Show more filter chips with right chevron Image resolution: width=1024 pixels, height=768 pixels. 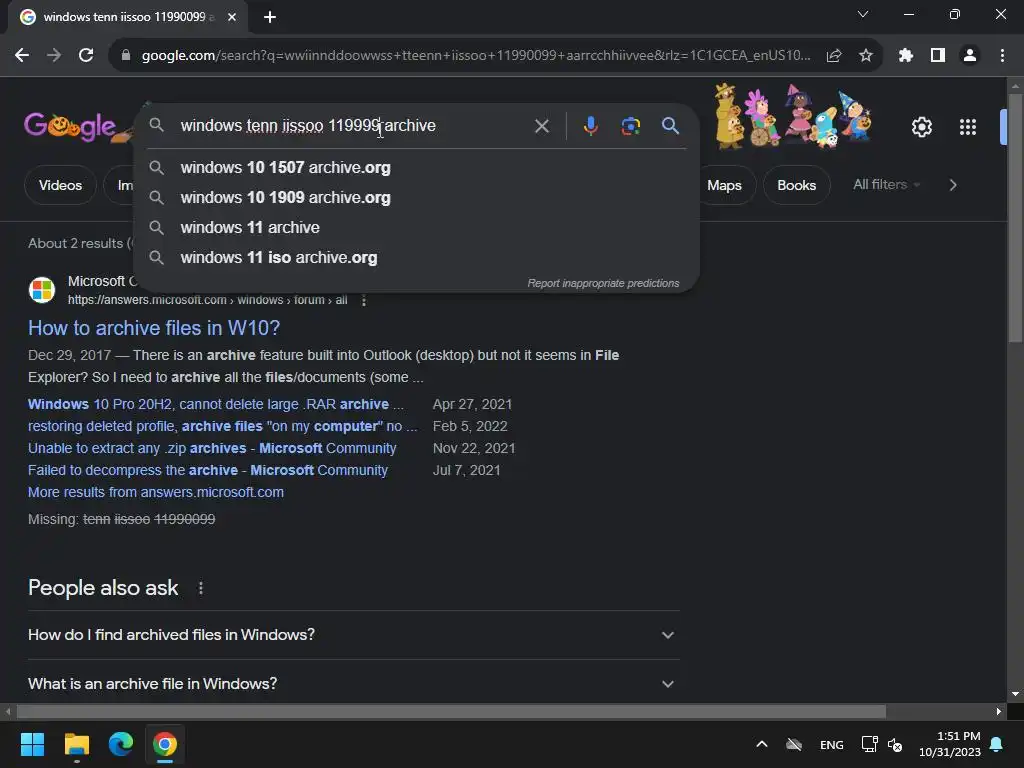pos(953,185)
